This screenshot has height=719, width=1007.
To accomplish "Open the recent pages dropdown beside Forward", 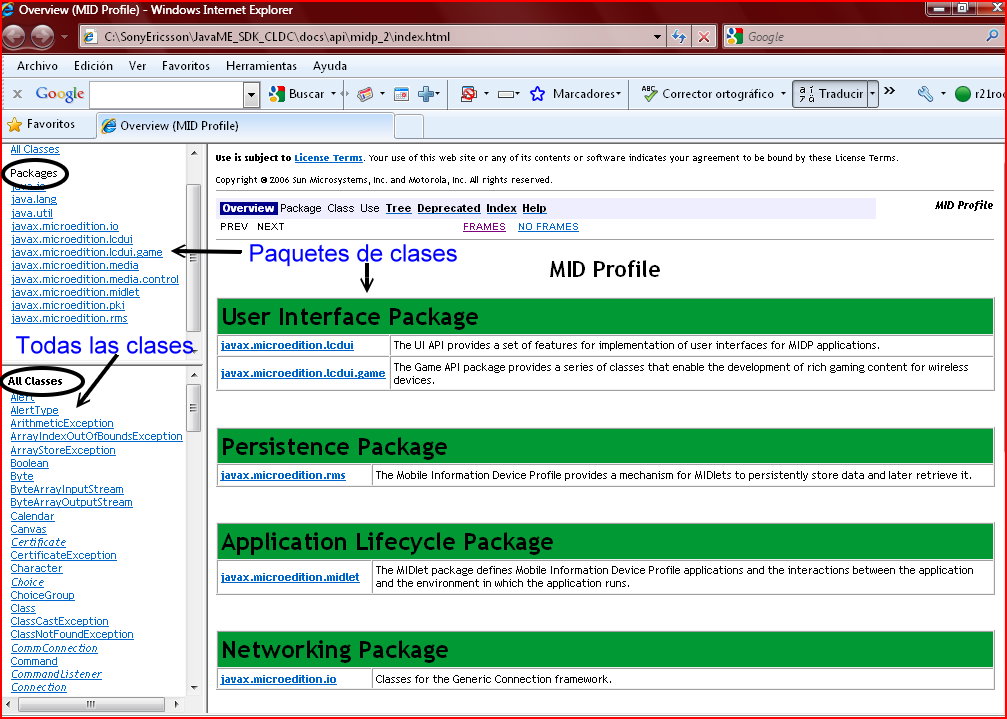I will (64, 37).
